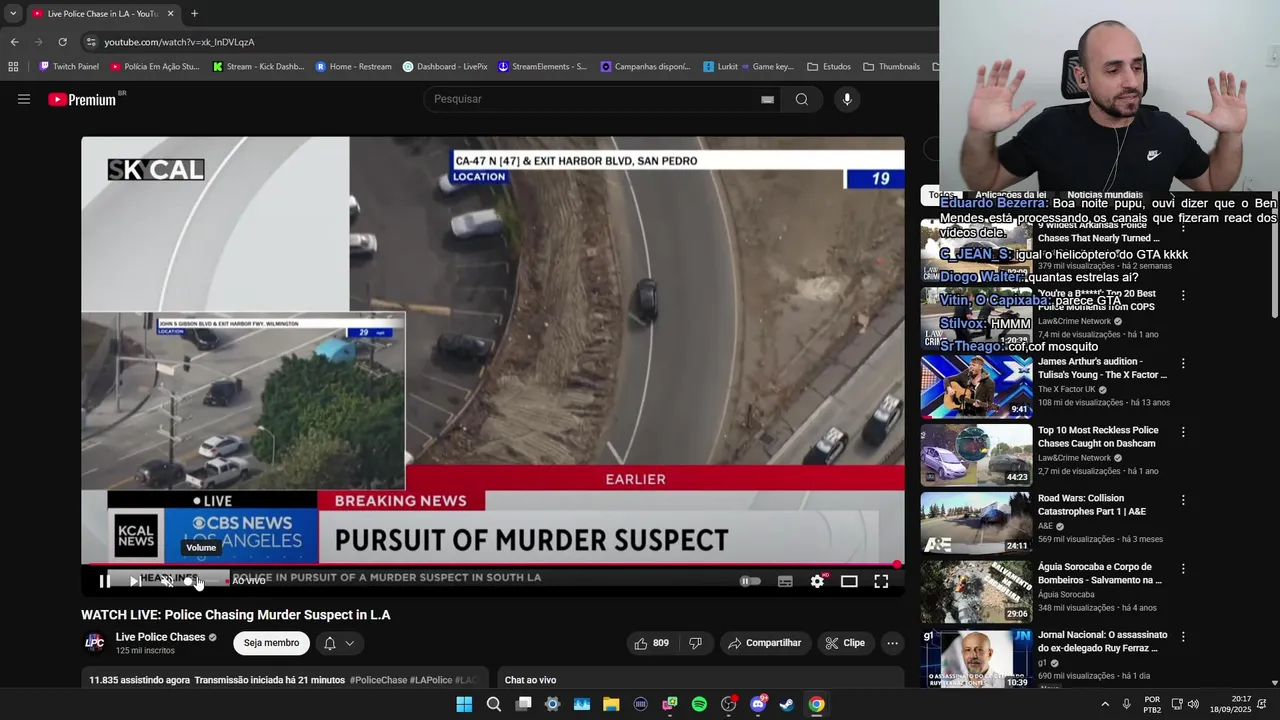1280x720 pixels.
Task: Reload the page
Action: (x=62, y=42)
